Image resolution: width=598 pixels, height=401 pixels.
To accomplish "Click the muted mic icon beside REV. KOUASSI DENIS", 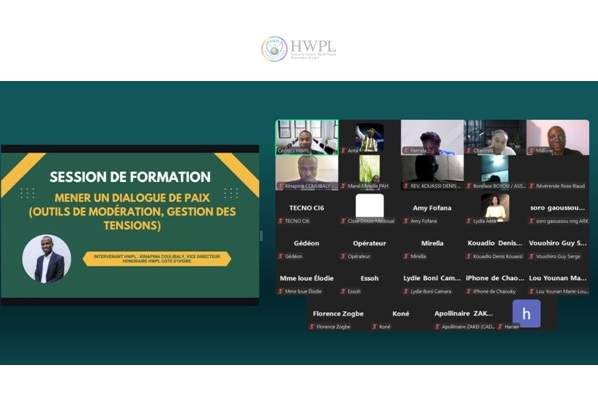I will (406, 186).
